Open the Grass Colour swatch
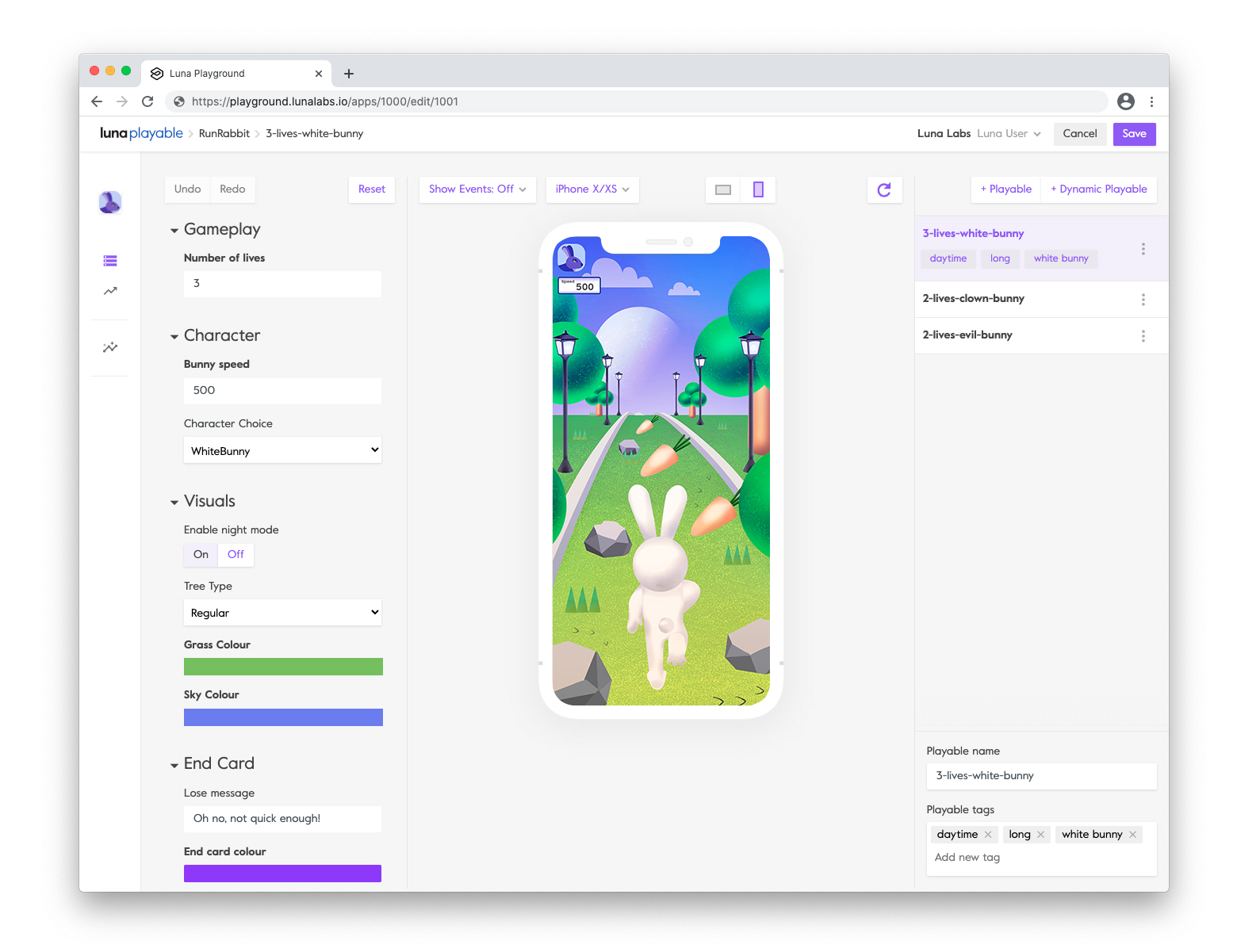 [283, 667]
